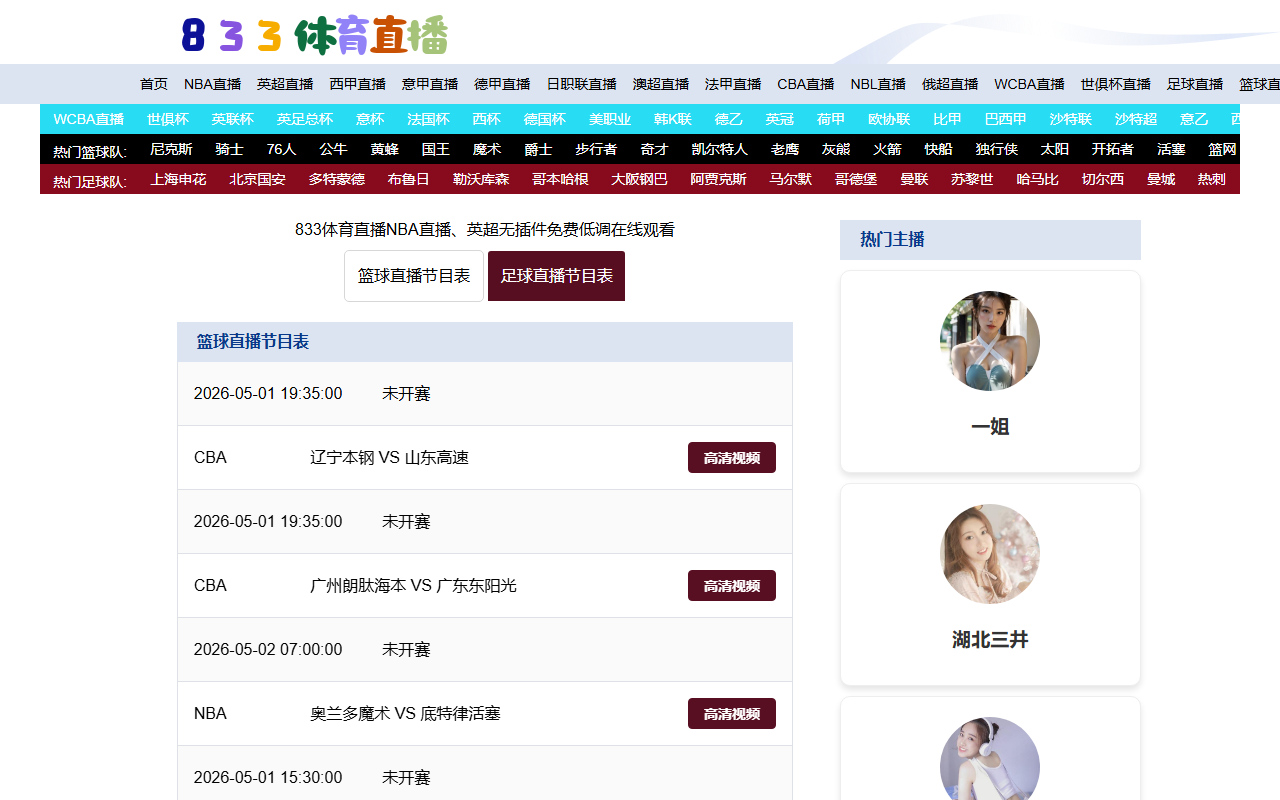Select 76人 basketball team
The image size is (1280, 800).
click(x=281, y=149)
